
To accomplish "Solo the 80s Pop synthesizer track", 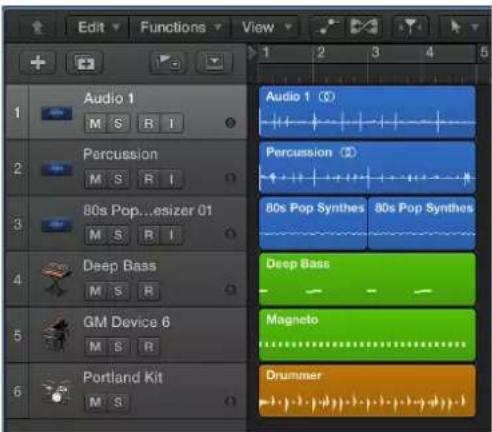I will pyautogui.click(x=118, y=235).
